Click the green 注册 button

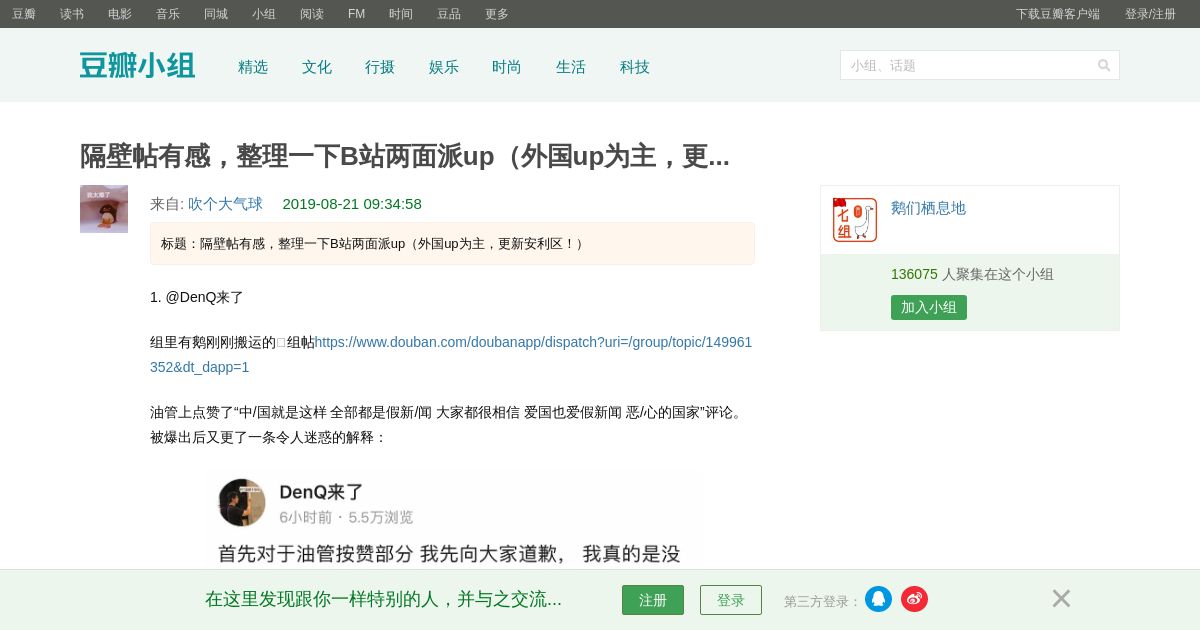[x=653, y=600]
